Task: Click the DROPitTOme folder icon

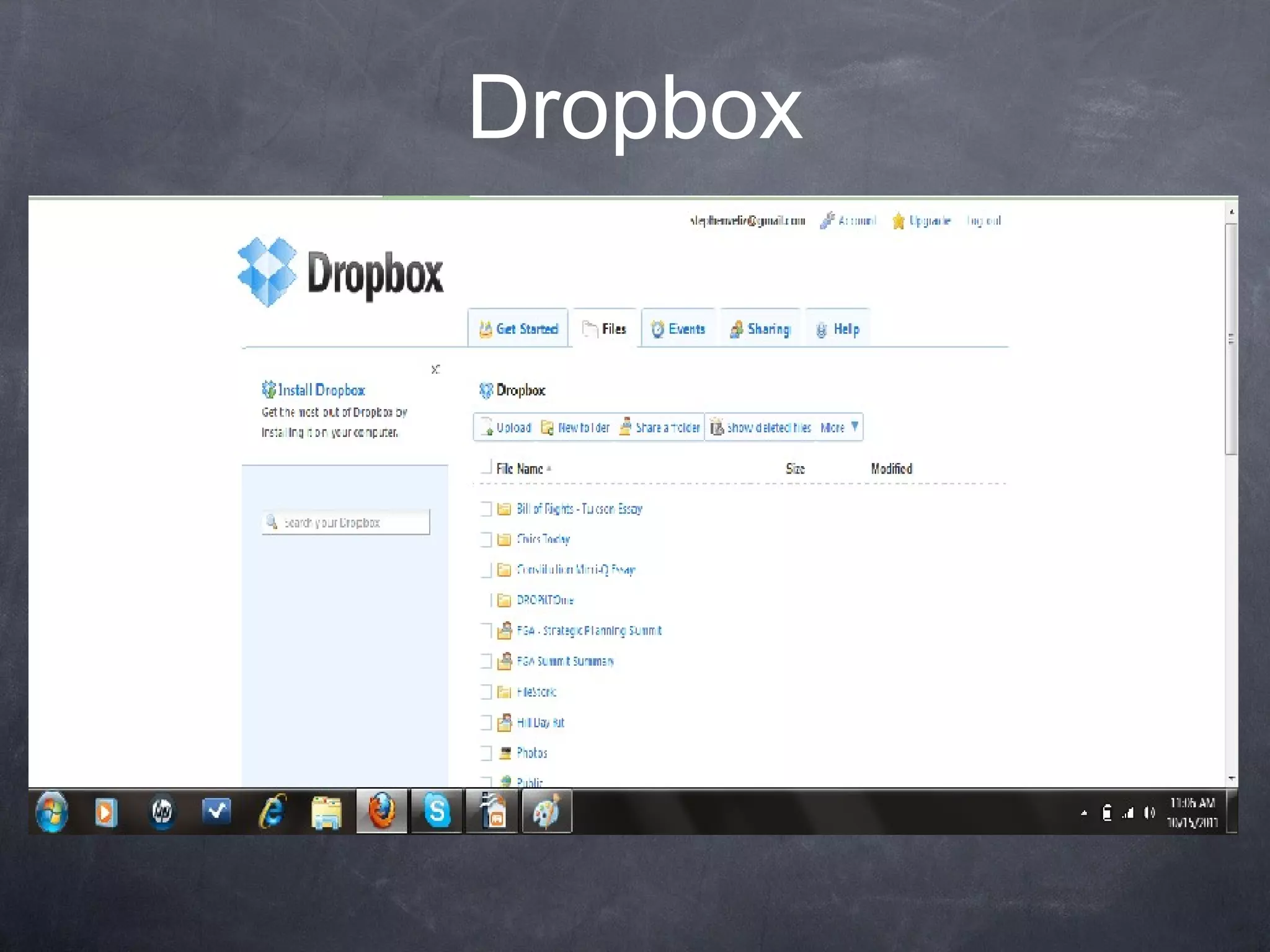Action: (x=504, y=600)
